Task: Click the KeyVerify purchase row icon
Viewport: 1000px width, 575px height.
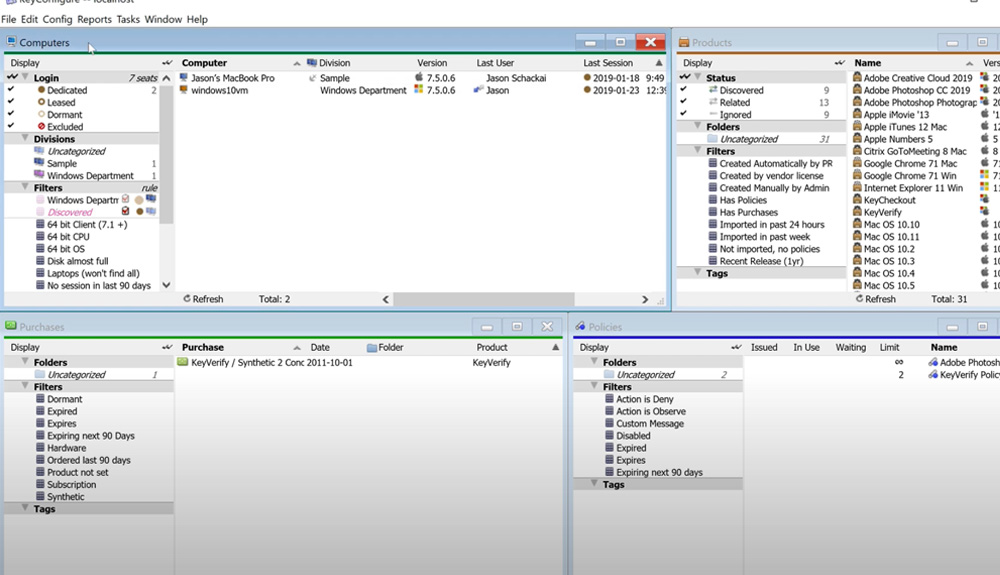Action: click(183, 361)
